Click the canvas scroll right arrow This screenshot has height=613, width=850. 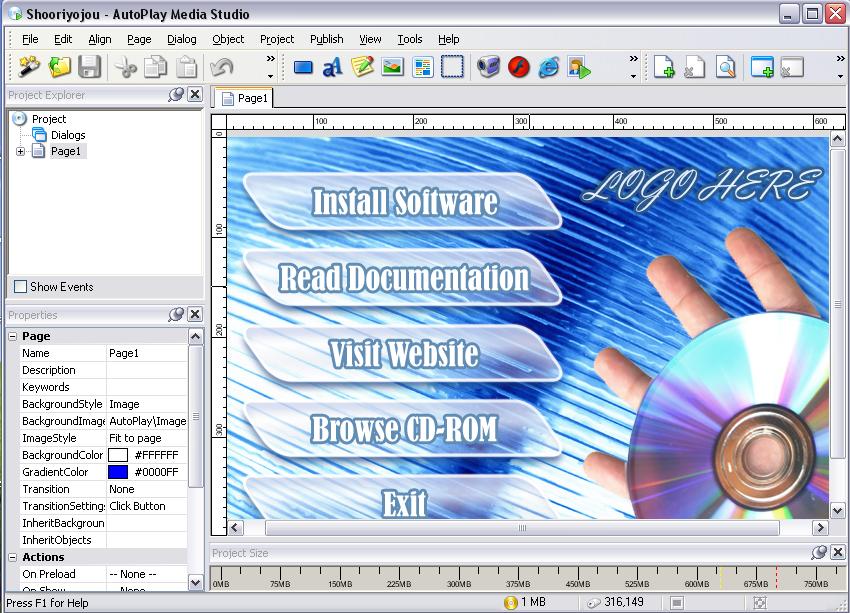coord(820,527)
